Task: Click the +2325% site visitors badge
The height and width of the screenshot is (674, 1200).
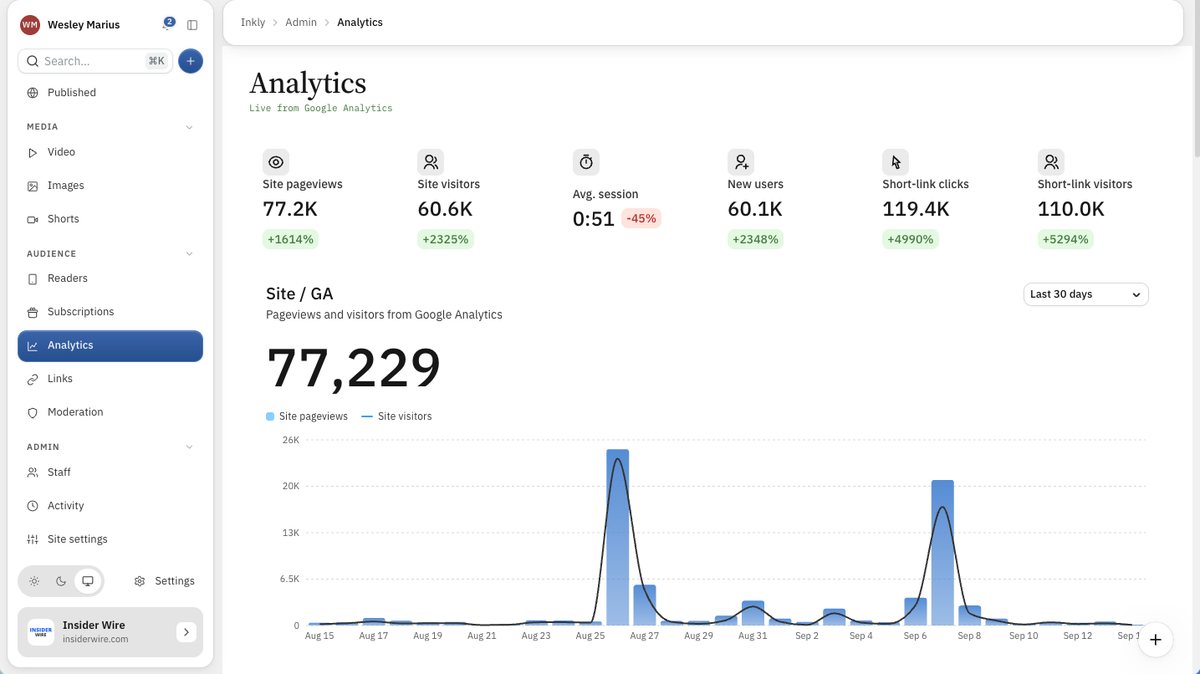Action: (446, 240)
